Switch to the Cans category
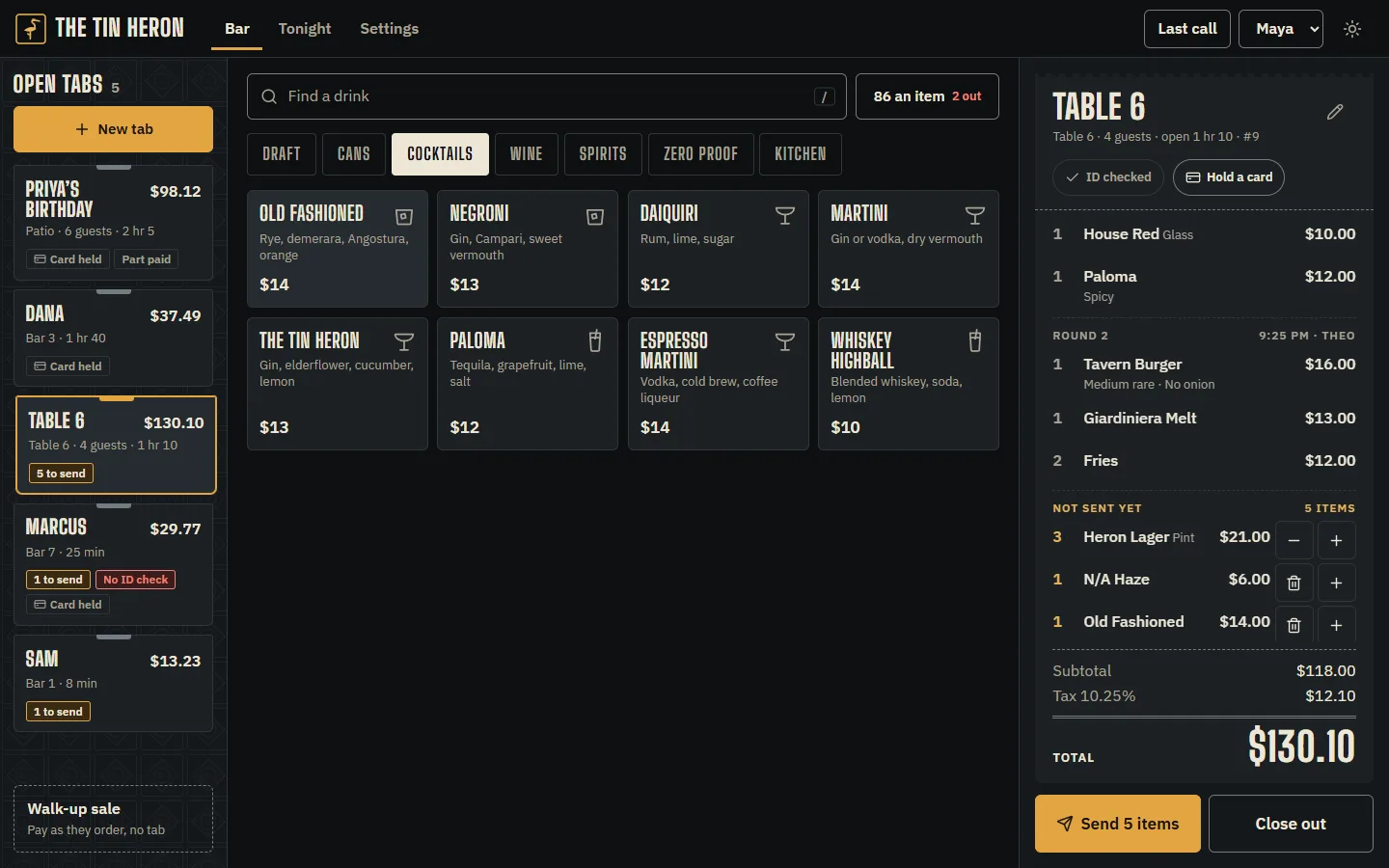Viewport: 1389px width, 868px height. (x=354, y=154)
